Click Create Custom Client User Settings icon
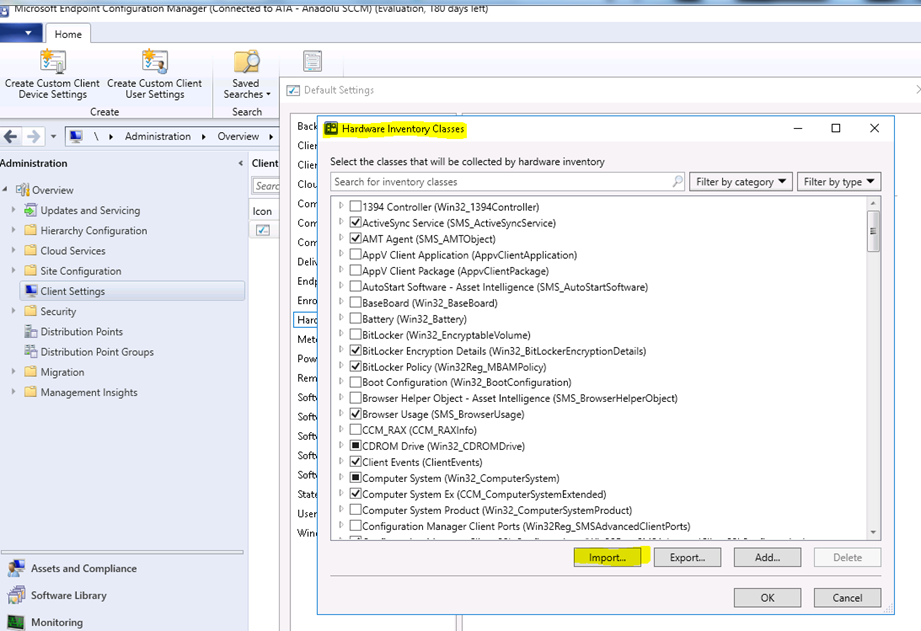921x631 pixels. [x=155, y=62]
